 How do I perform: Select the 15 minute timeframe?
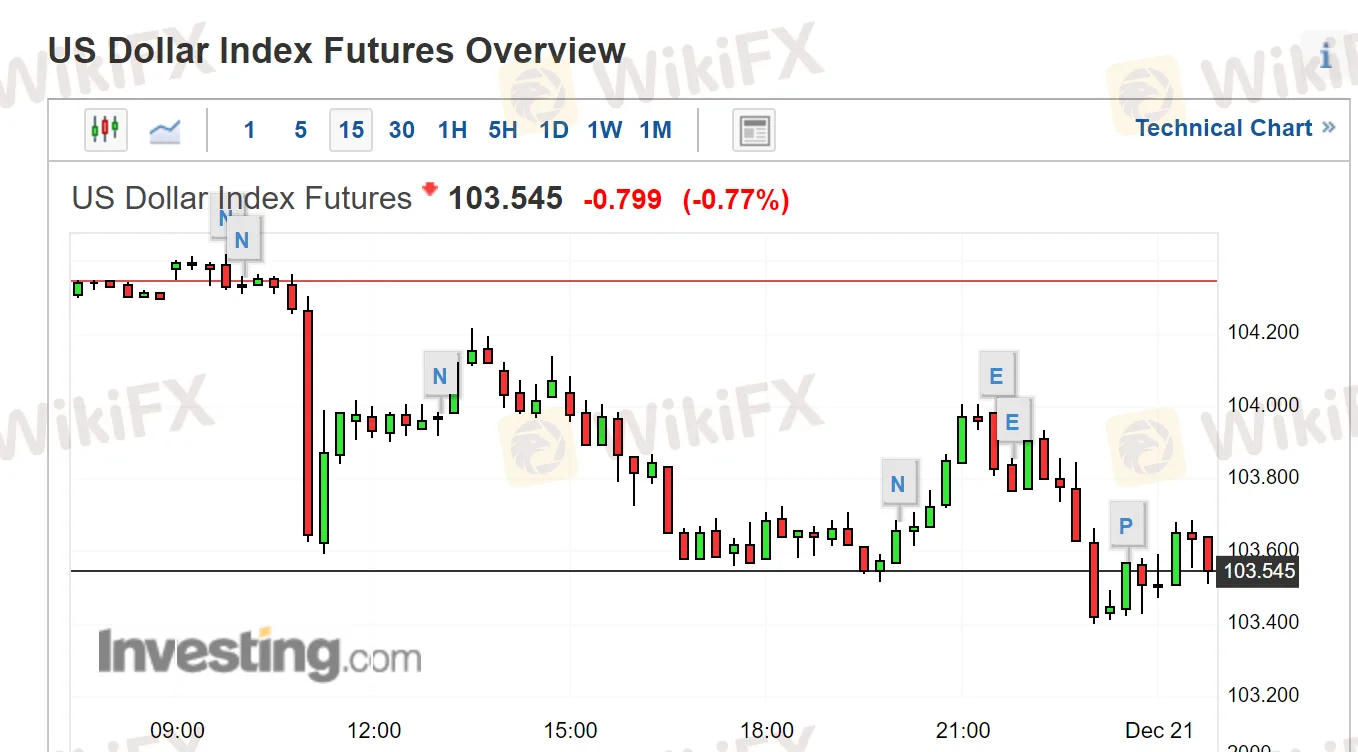click(351, 130)
